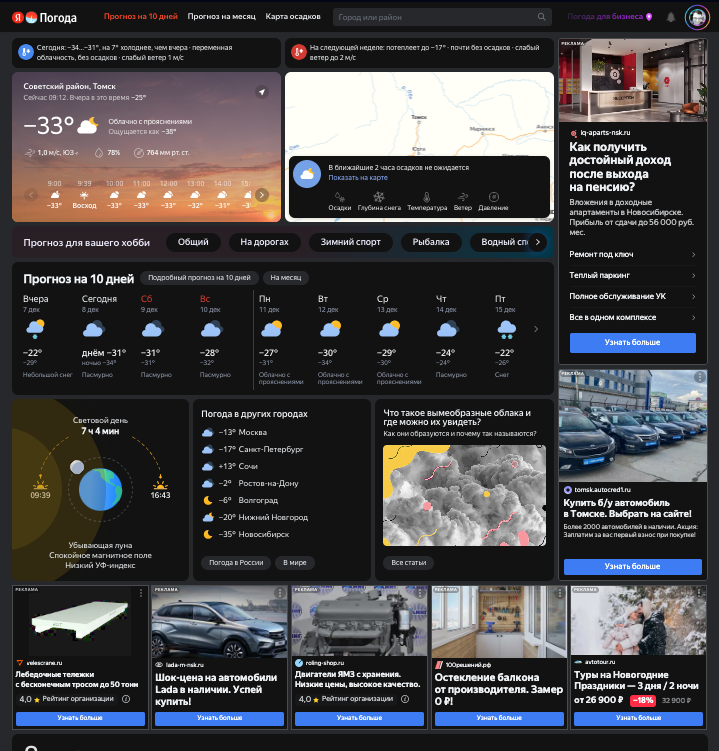Click the search magnifier icon

(x=542, y=17)
